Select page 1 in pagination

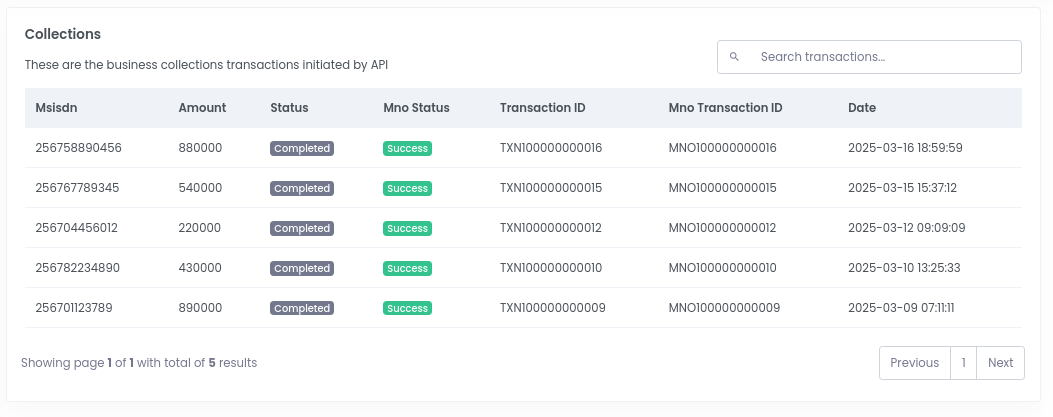point(963,363)
